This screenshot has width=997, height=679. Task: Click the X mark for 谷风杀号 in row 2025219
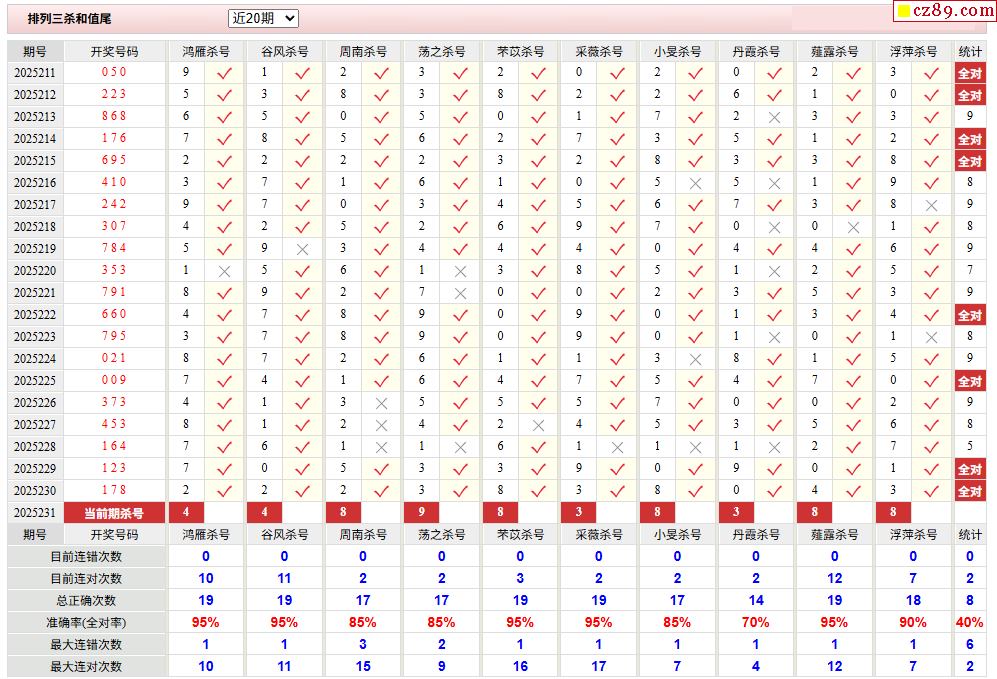pyautogui.click(x=302, y=249)
